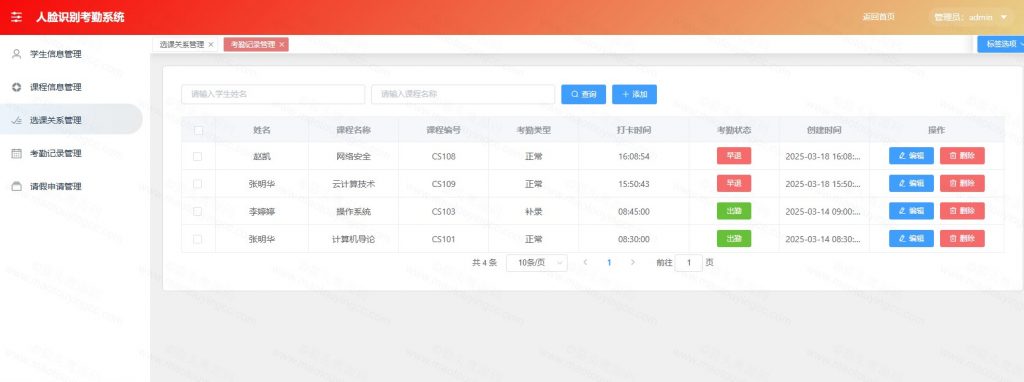The image size is (1024, 382).
Task: Focus the 请输入课程名称 search field
Action: point(463,94)
